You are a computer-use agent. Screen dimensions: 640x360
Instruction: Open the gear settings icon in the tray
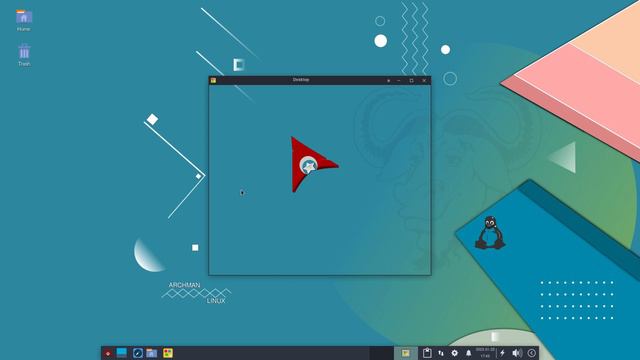coord(454,353)
